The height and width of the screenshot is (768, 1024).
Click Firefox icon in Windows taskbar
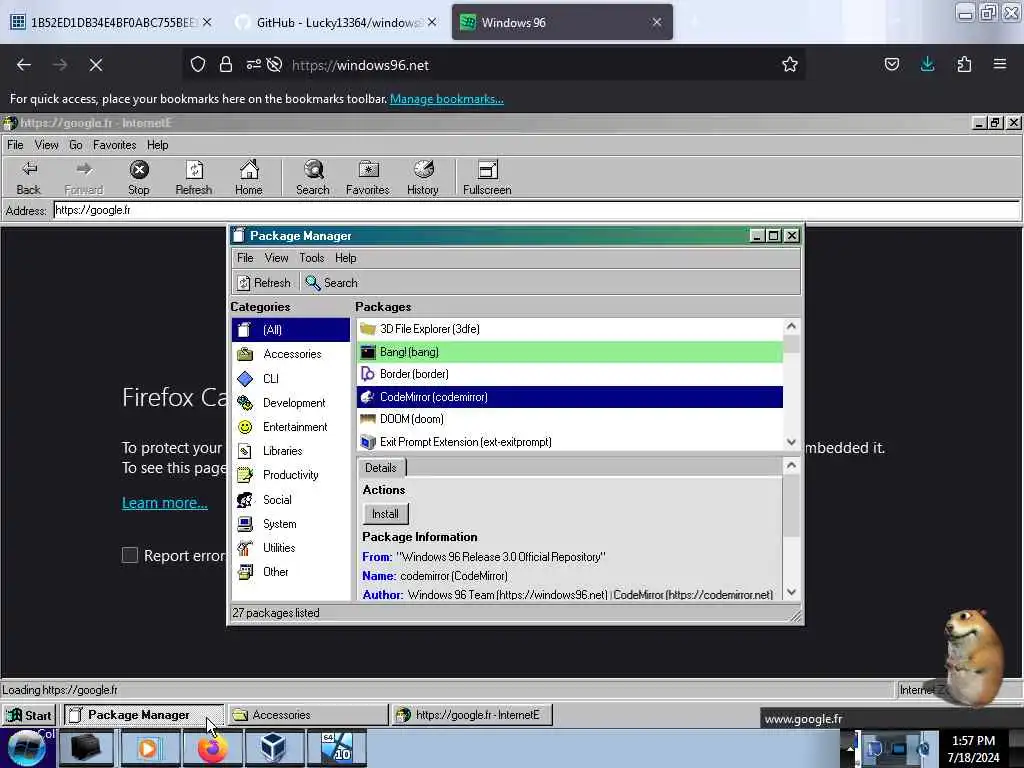212,748
